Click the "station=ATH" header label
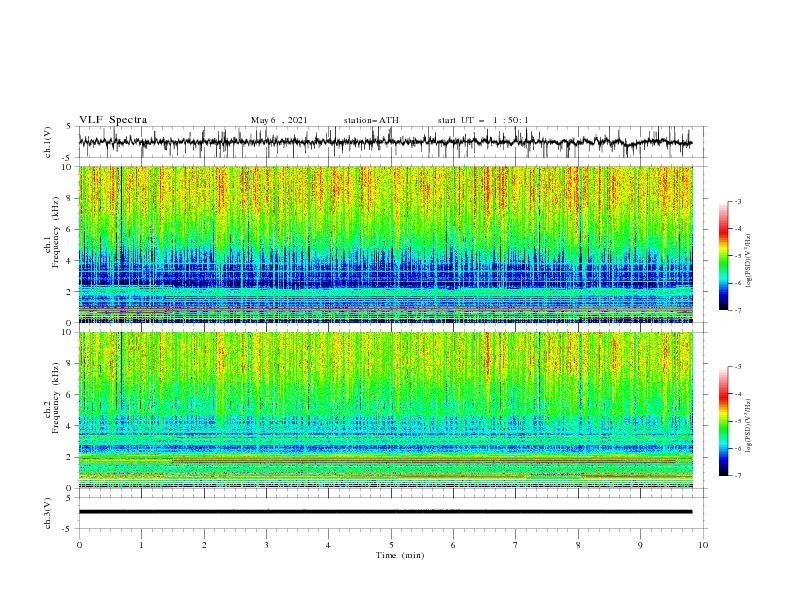 pos(371,120)
